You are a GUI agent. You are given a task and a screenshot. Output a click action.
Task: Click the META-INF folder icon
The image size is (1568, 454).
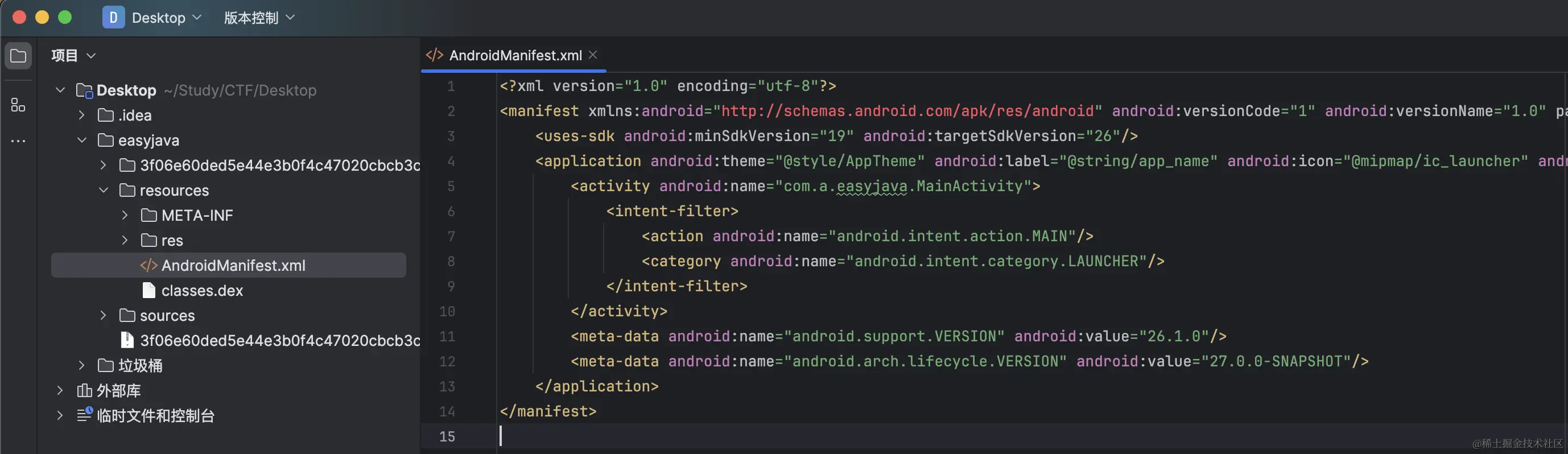tap(149, 216)
